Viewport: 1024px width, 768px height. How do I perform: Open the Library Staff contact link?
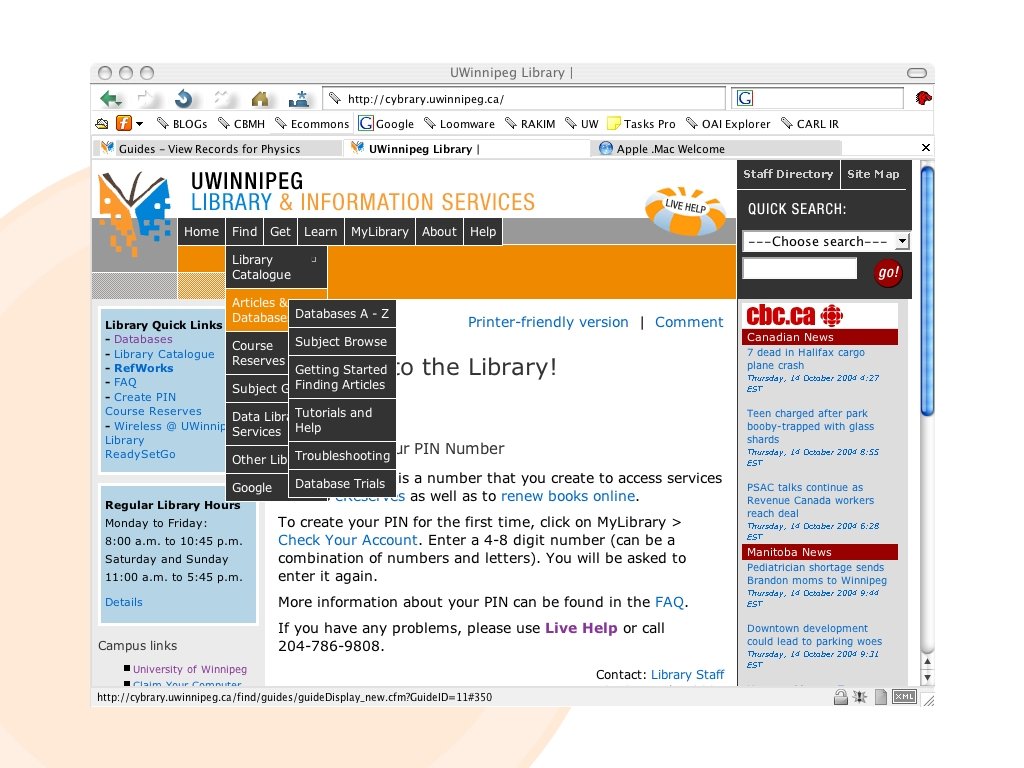[687, 675]
